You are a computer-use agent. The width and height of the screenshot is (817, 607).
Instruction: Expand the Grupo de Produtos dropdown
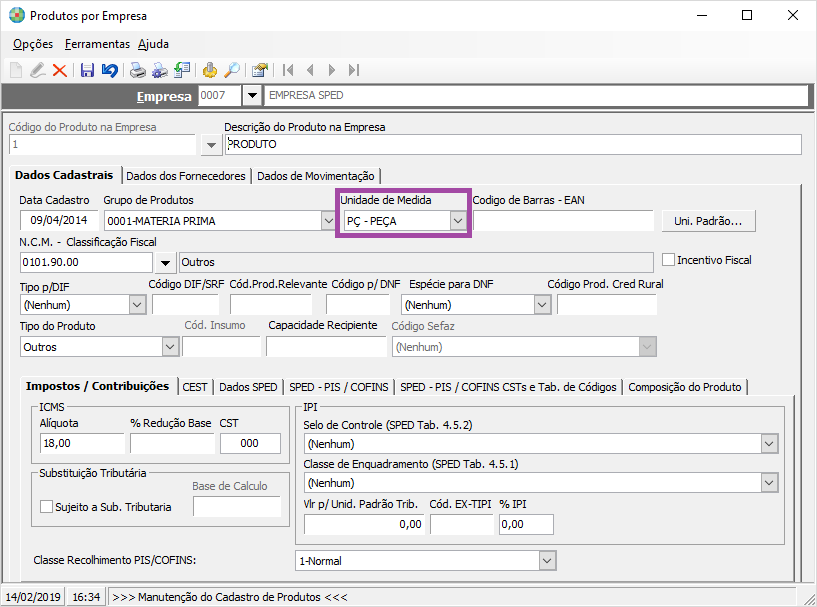(x=327, y=221)
